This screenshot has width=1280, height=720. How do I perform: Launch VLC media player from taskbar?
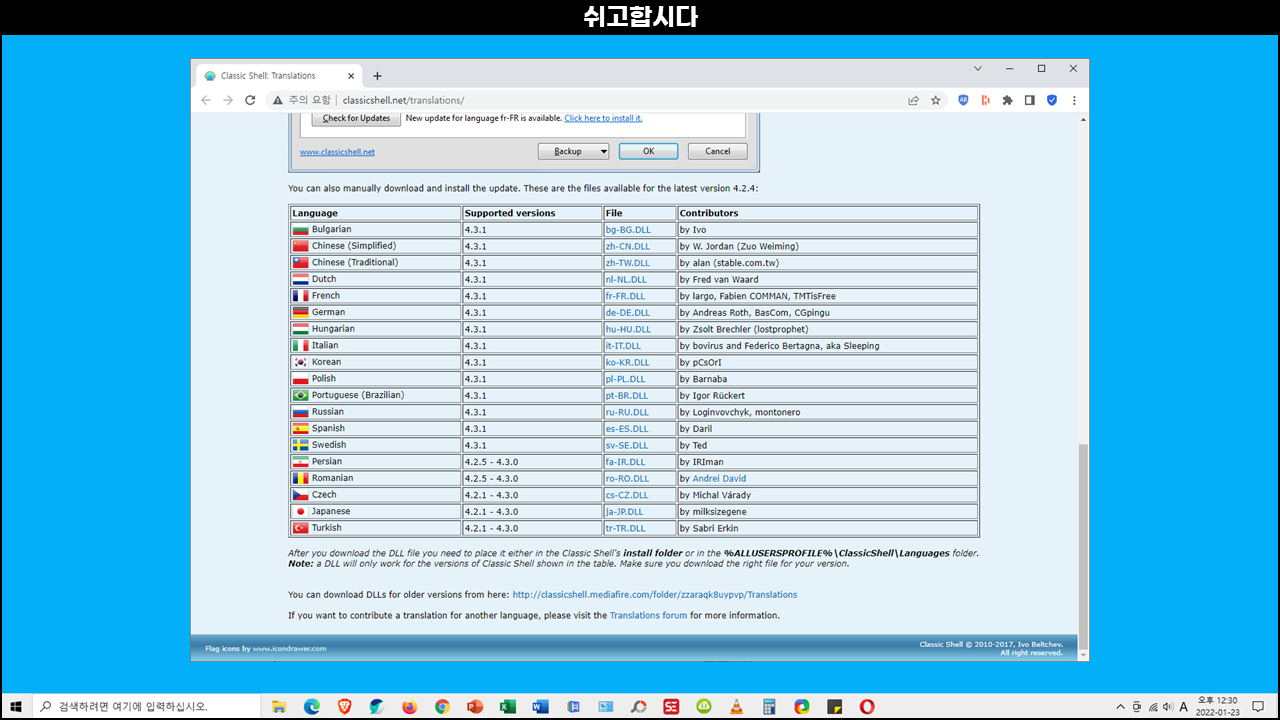(x=736, y=706)
